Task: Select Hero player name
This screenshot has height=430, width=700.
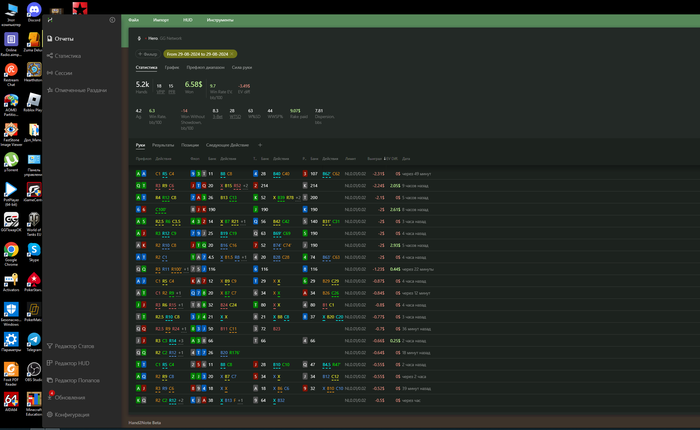Action: pos(153,38)
